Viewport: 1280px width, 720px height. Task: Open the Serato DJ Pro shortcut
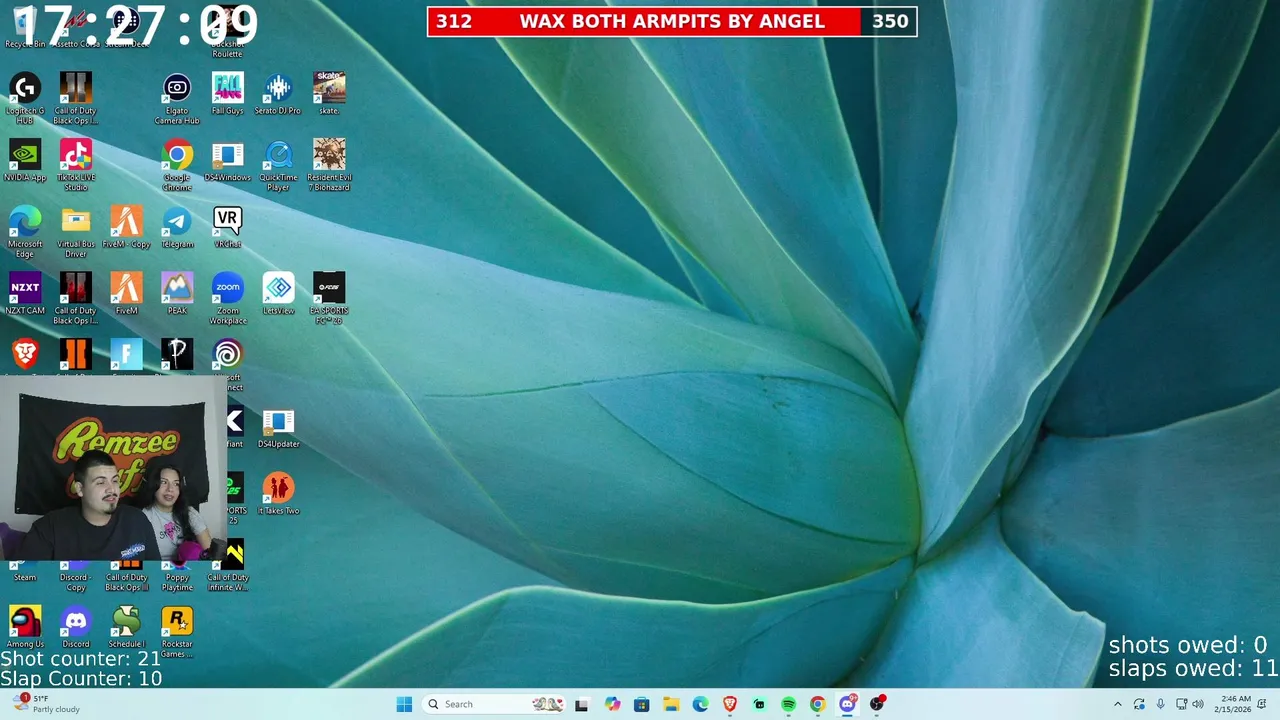[x=278, y=94]
